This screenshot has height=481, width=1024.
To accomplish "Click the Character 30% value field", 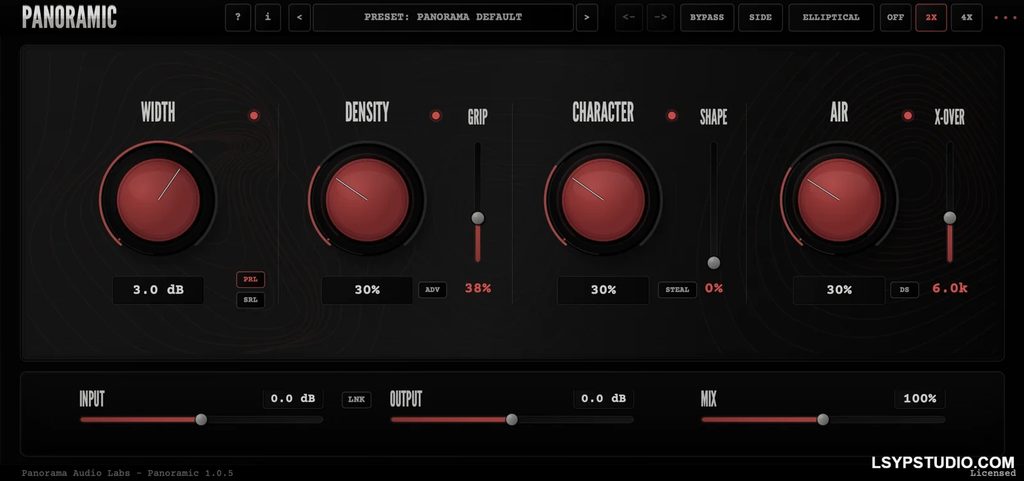I will [603, 290].
